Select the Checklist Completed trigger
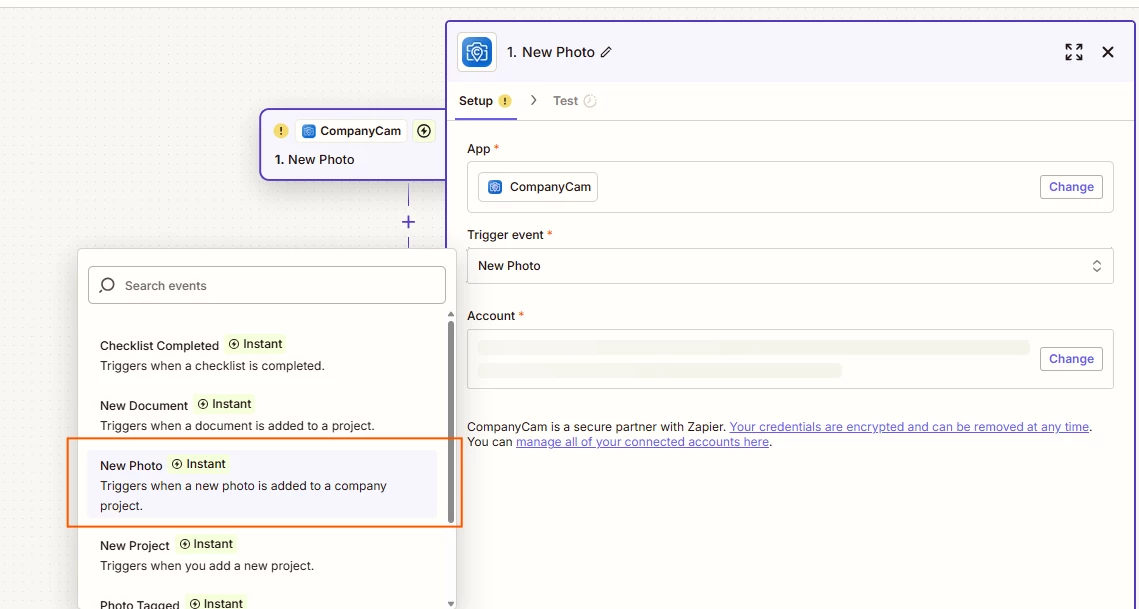This screenshot has width=1139, height=609. (x=262, y=355)
